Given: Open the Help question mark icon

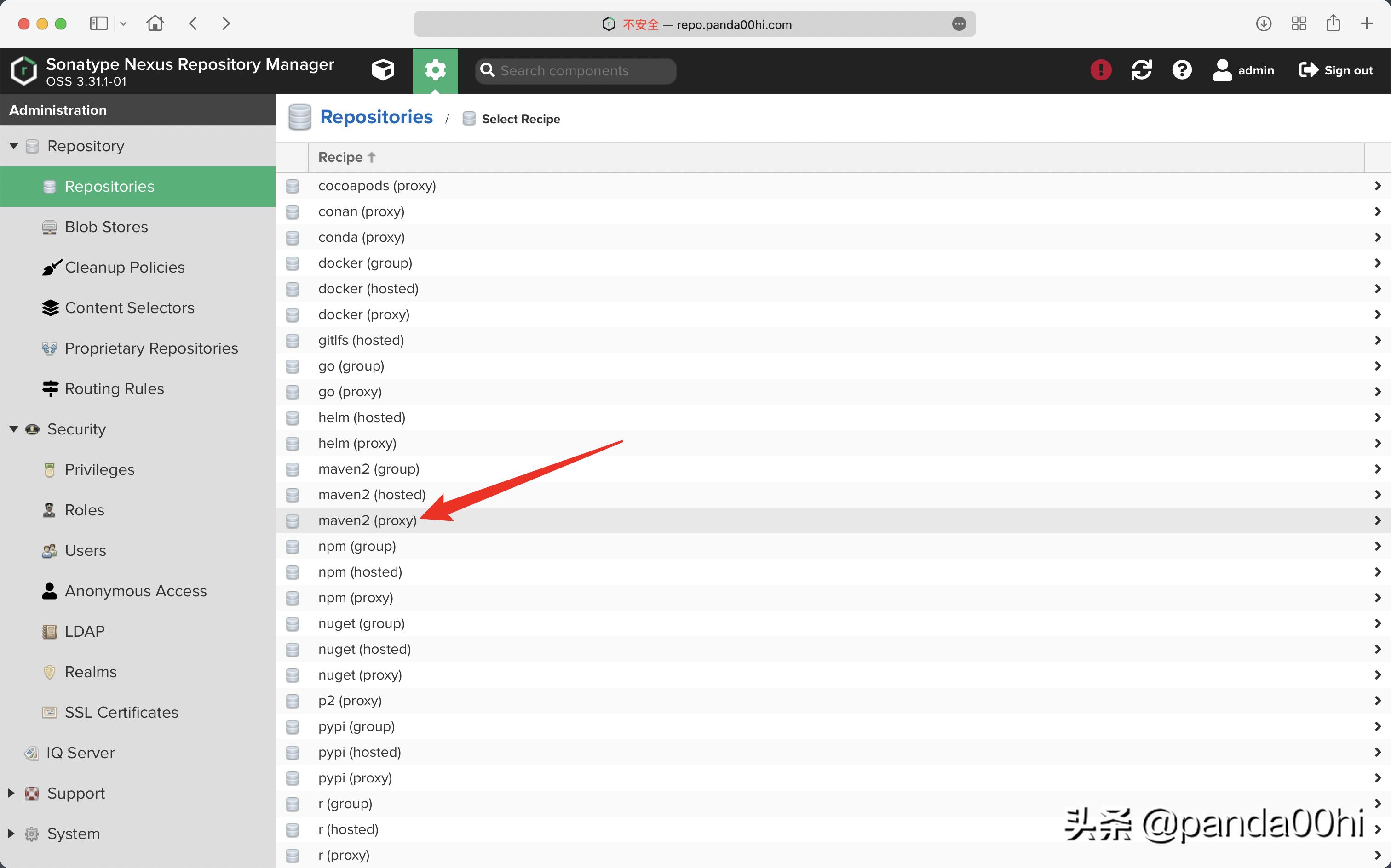Looking at the screenshot, I should 1181,70.
